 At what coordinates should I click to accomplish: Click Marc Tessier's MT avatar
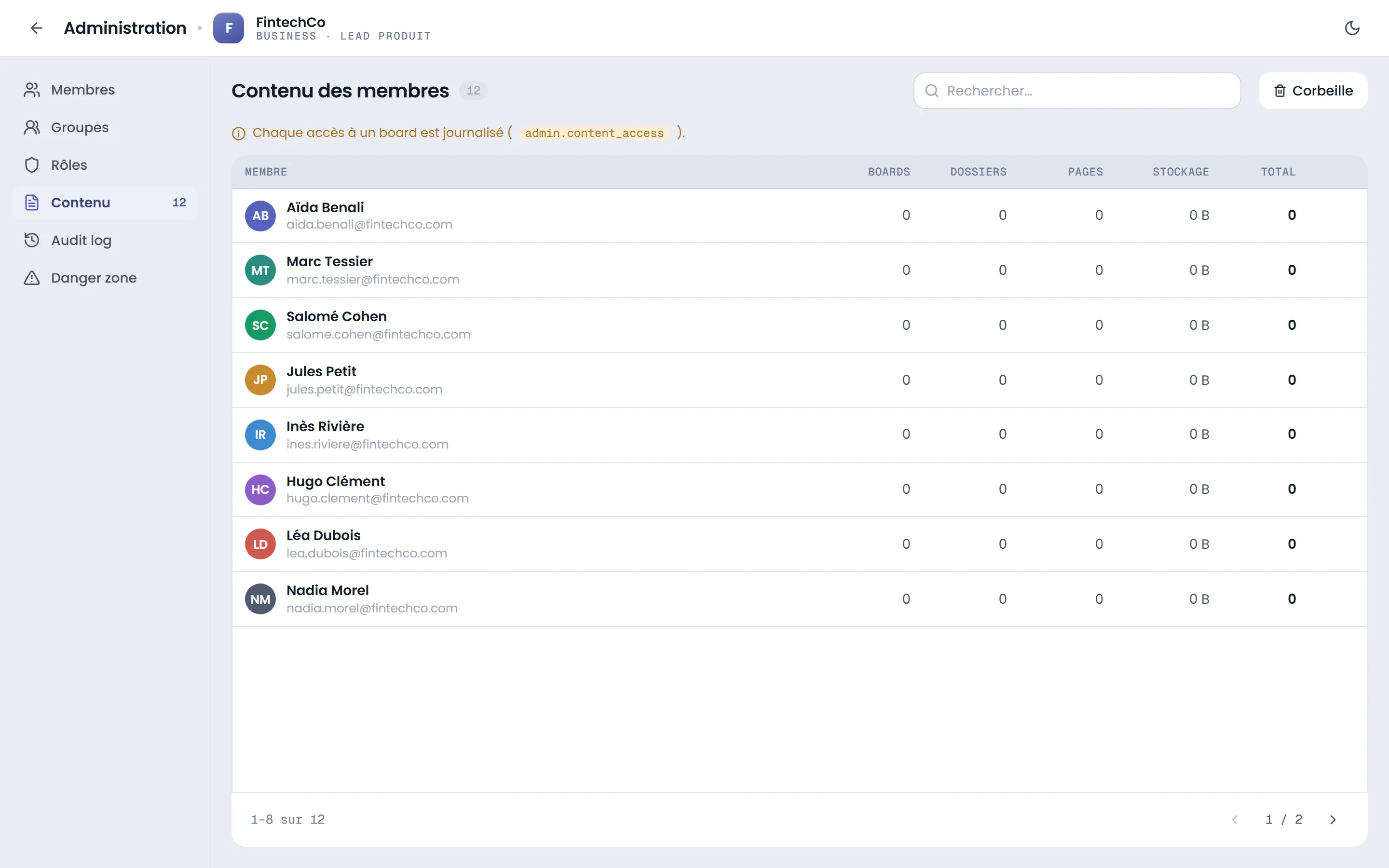[260, 271]
